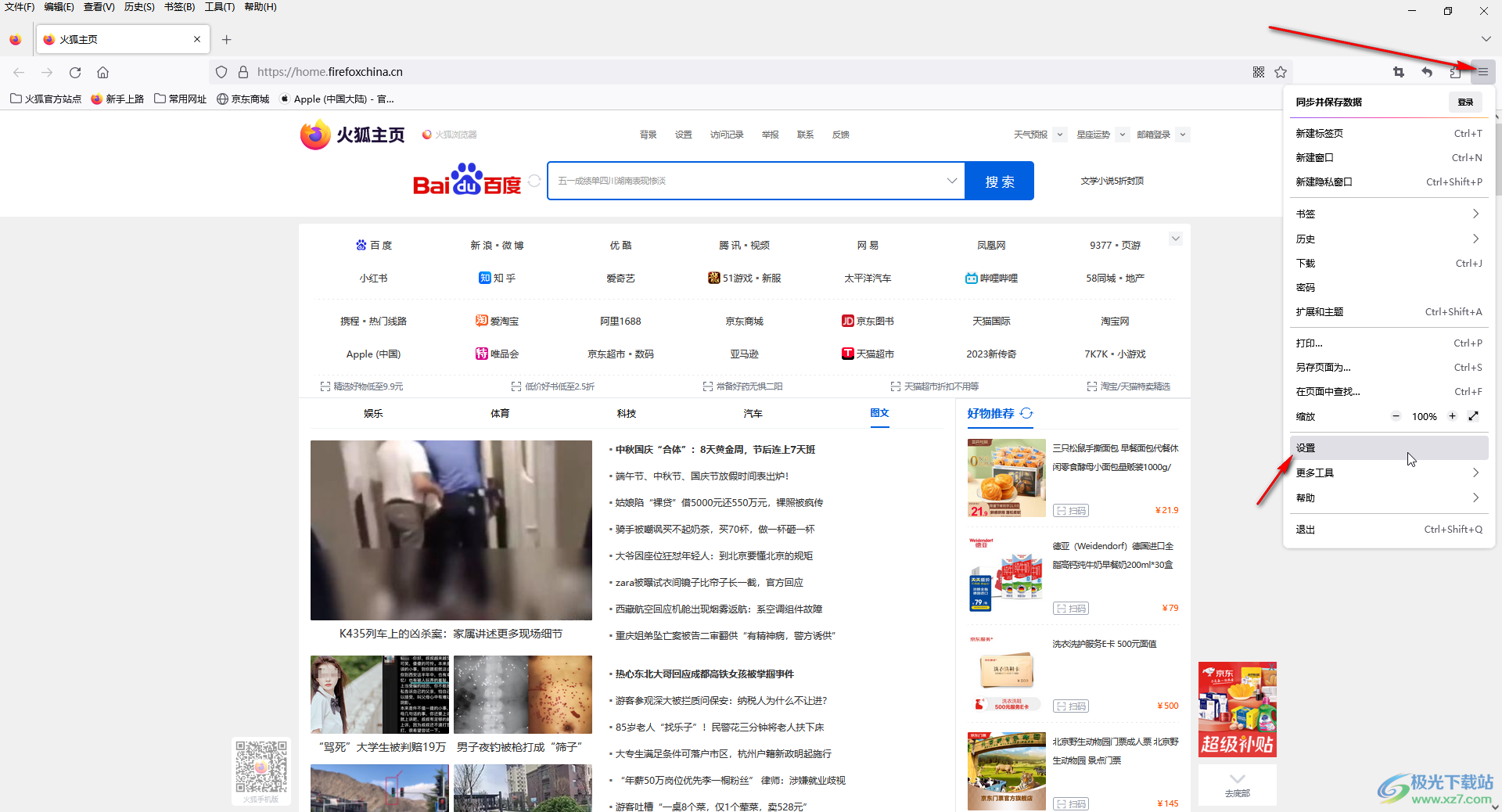Image resolution: width=1502 pixels, height=812 pixels.
Task: Open the Firefox hamburger application menu
Action: pyautogui.click(x=1482, y=72)
